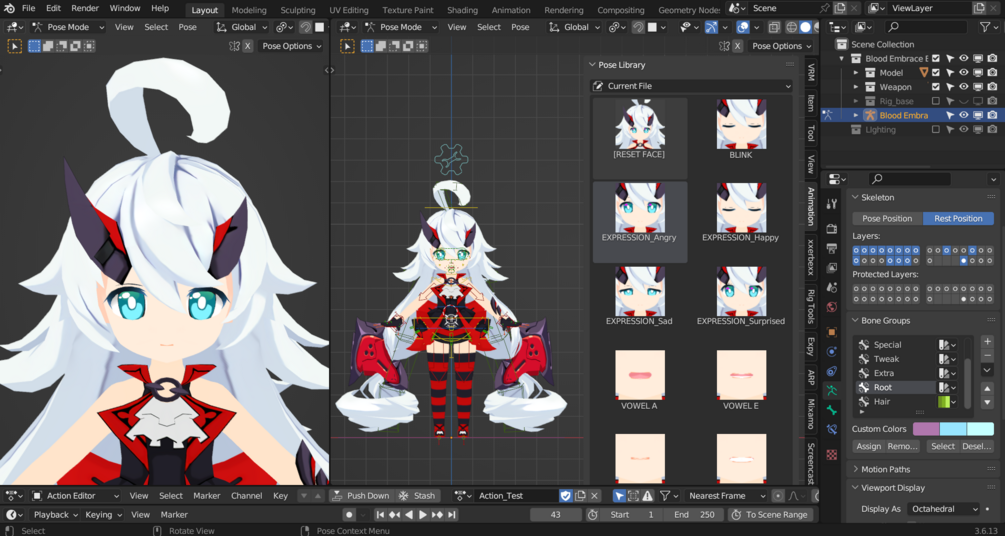Click the fake user shield icon for Action_Test
Image resolution: width=1005 pixels, height=536 pixels.
[x=565, y=496]
